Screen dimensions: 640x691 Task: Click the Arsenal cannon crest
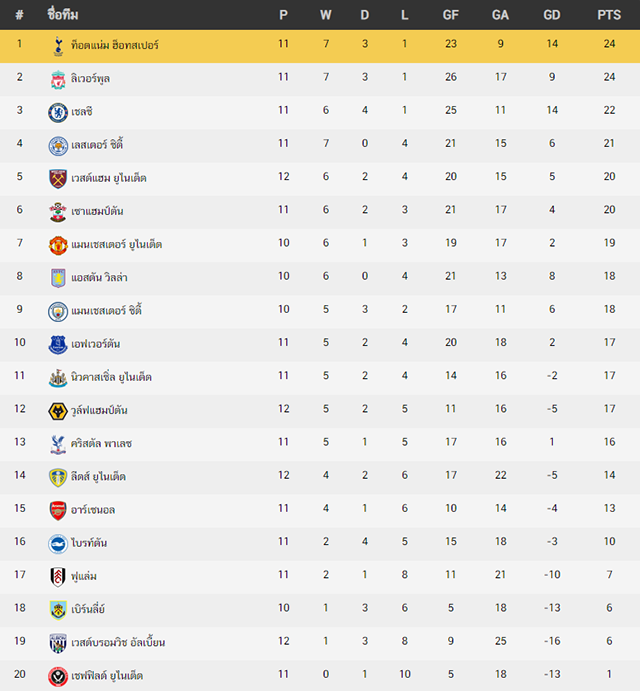coord(58,511)
